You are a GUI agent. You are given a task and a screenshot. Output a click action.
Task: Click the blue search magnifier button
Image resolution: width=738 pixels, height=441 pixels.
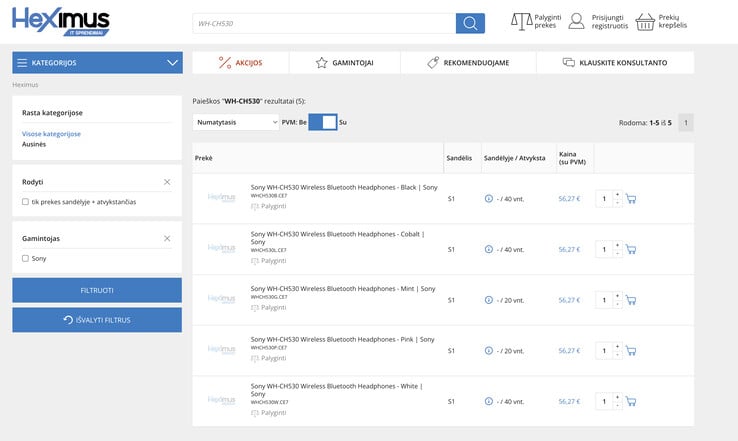click(470, 23)
